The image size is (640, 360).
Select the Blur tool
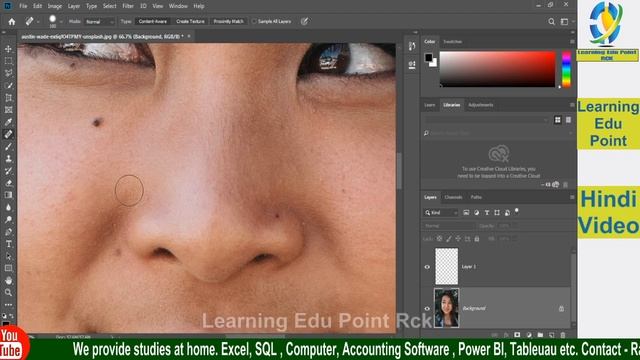(8, 207)
